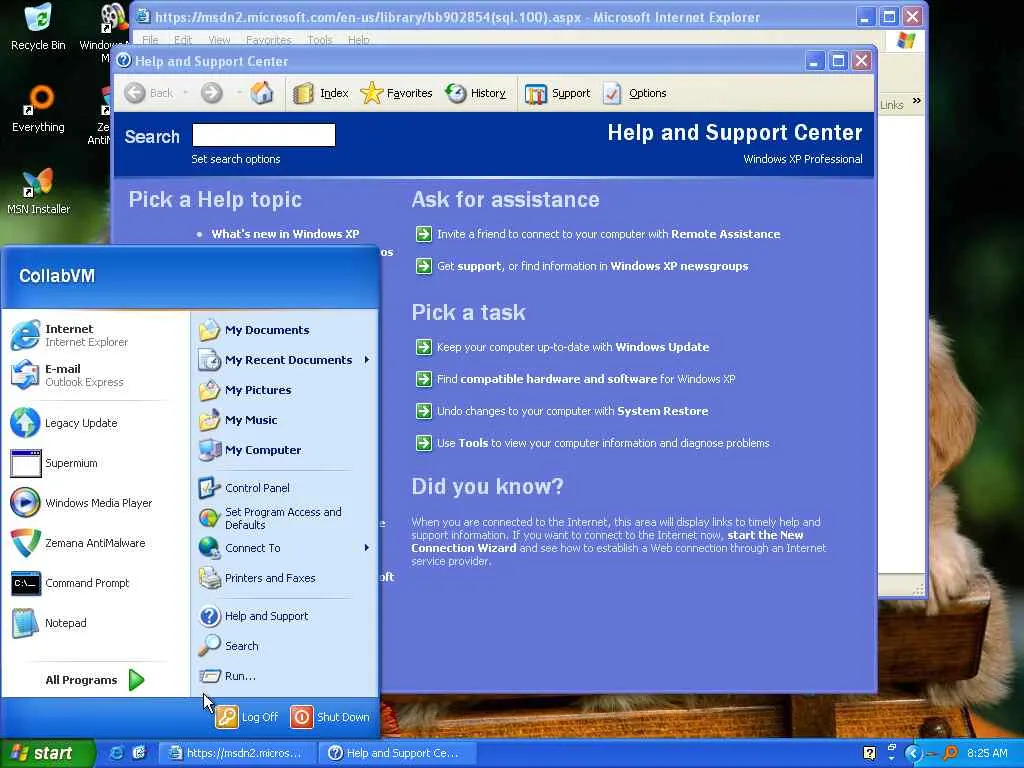Click system tray magnifier icon
The image size is (1024, 768).
pyautogui.click(x=950, y=753)
